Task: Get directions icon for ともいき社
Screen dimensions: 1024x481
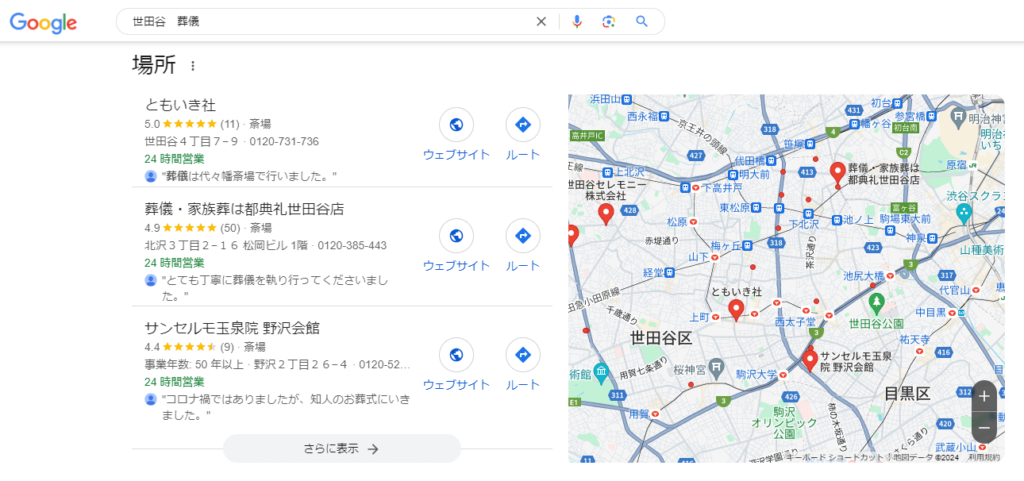Action: point(522,125)
